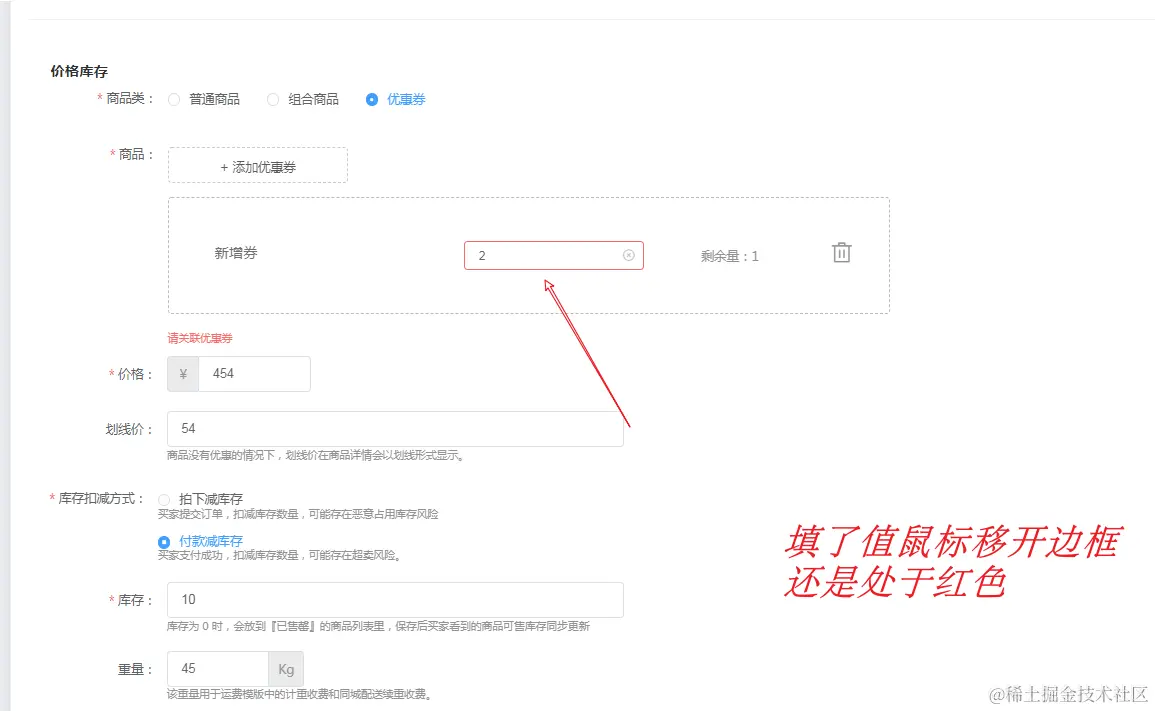Viewport: 1155px width, 711px height.
Task: Click the 买家支付成功 description text
Action: click(x=281, y=556)
